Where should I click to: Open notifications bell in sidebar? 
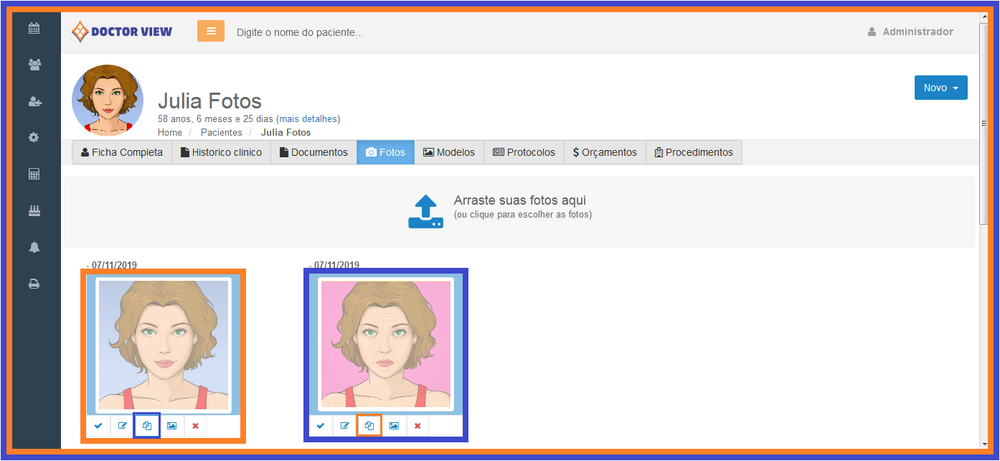tap(34, 247)
